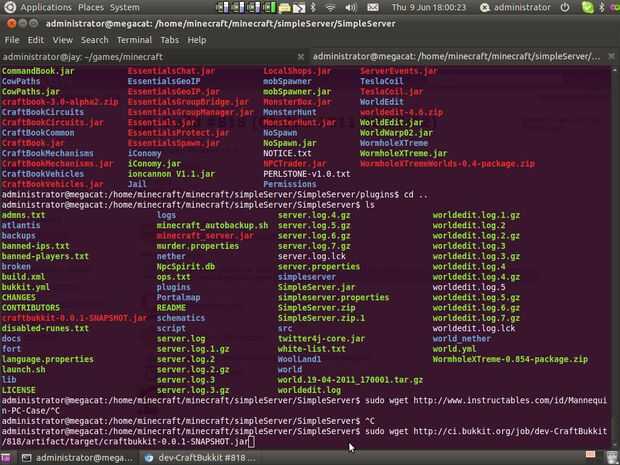Viewport: 620px width, 465px height.
Task: Click the show desktop icon in bottom panel
Action: (x=6, y=458)
